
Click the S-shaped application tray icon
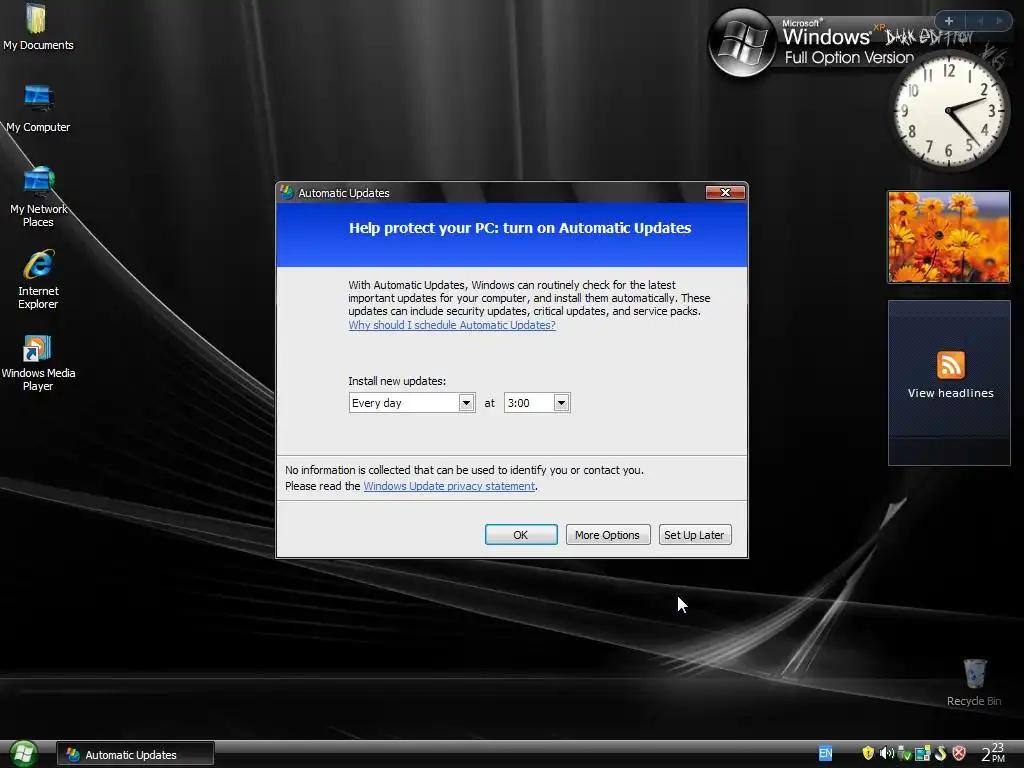940,753
